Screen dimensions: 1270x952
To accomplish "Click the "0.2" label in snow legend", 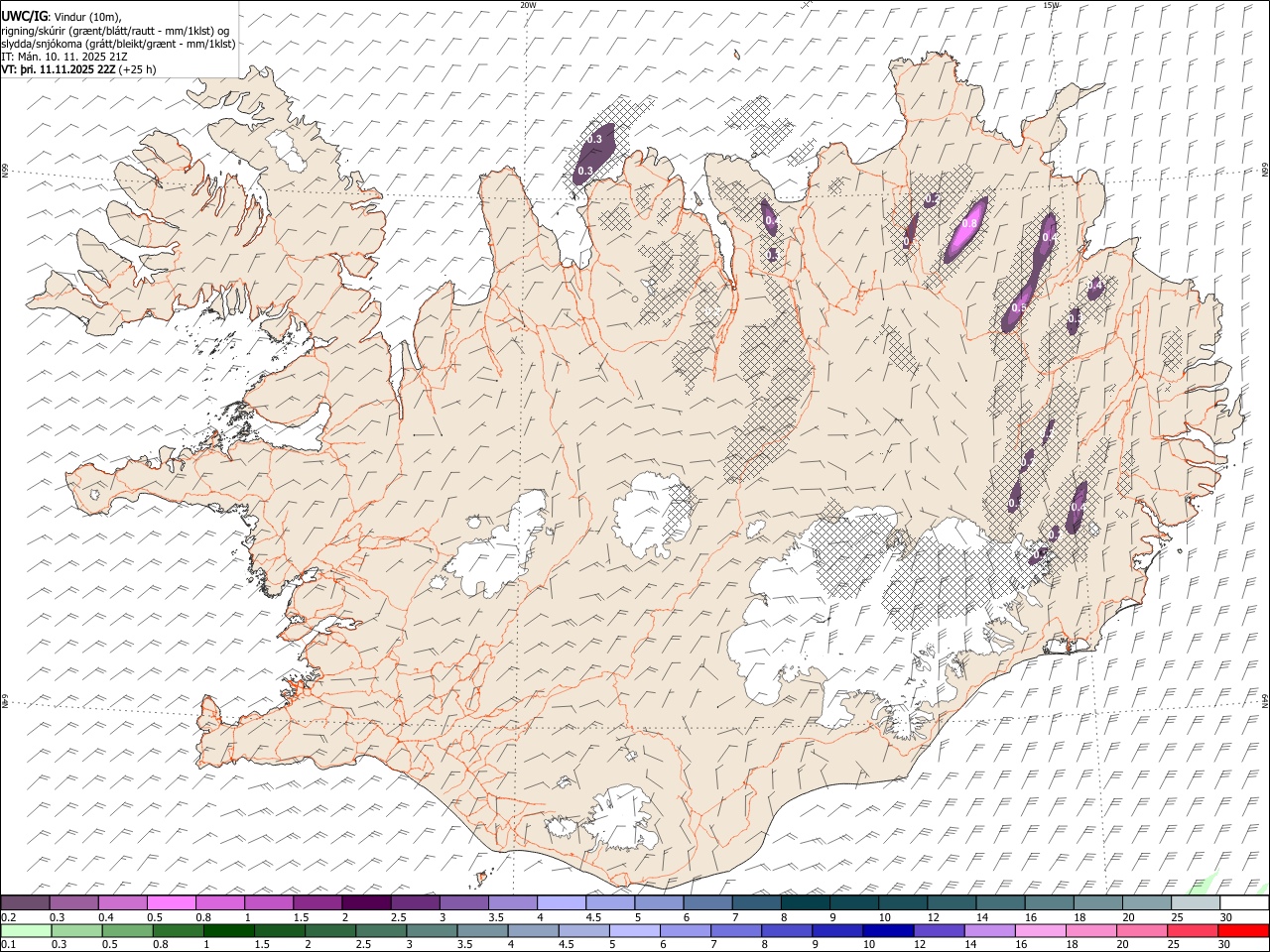I will (8, 917).
